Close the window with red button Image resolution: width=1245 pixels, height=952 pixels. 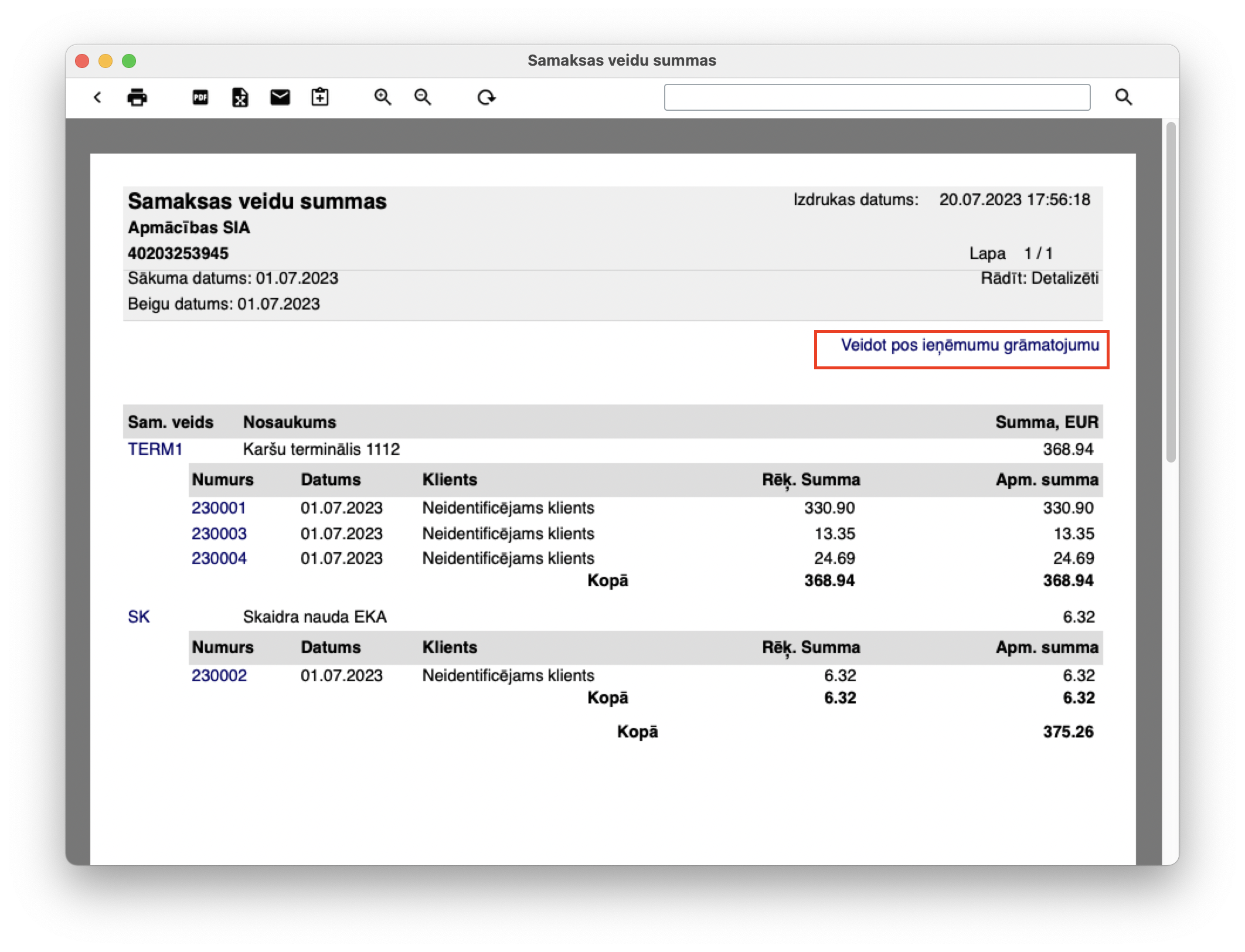click(83, 61)
